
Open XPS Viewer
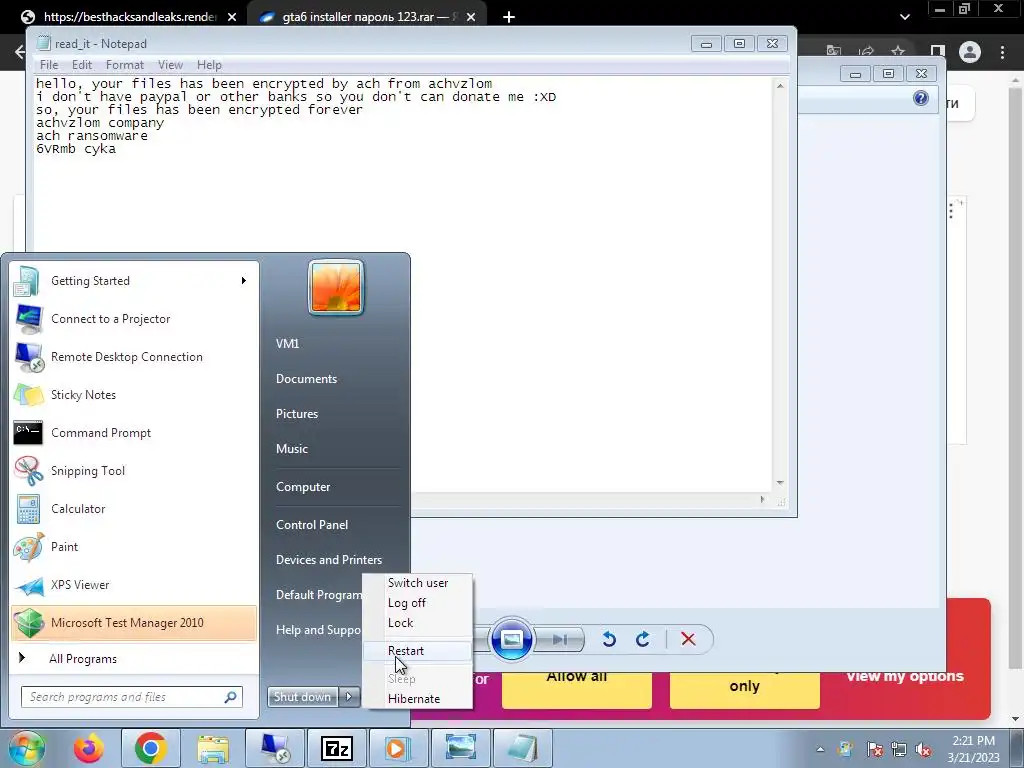[x=134, y=584]
